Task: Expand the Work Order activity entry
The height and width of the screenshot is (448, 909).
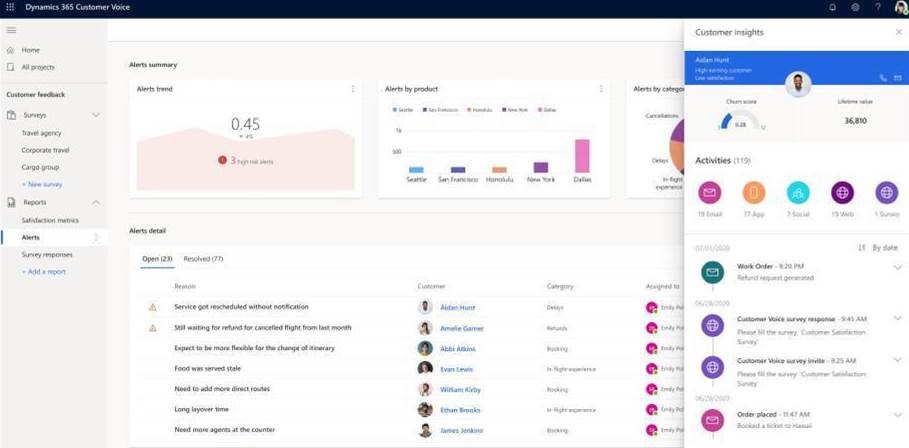Action: pos(897,268)
